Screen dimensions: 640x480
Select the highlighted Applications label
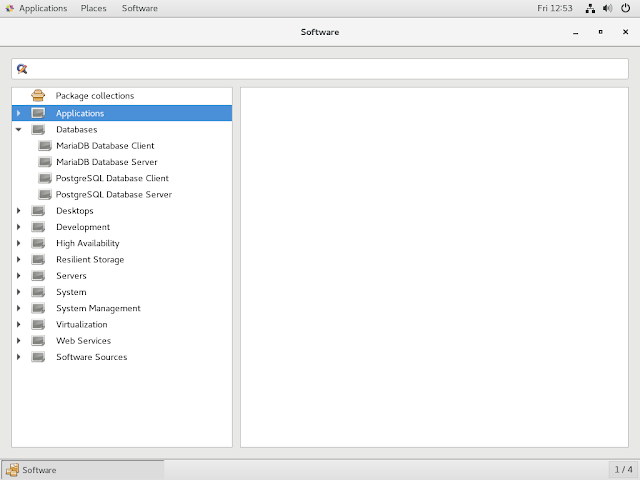coord(80,113)
